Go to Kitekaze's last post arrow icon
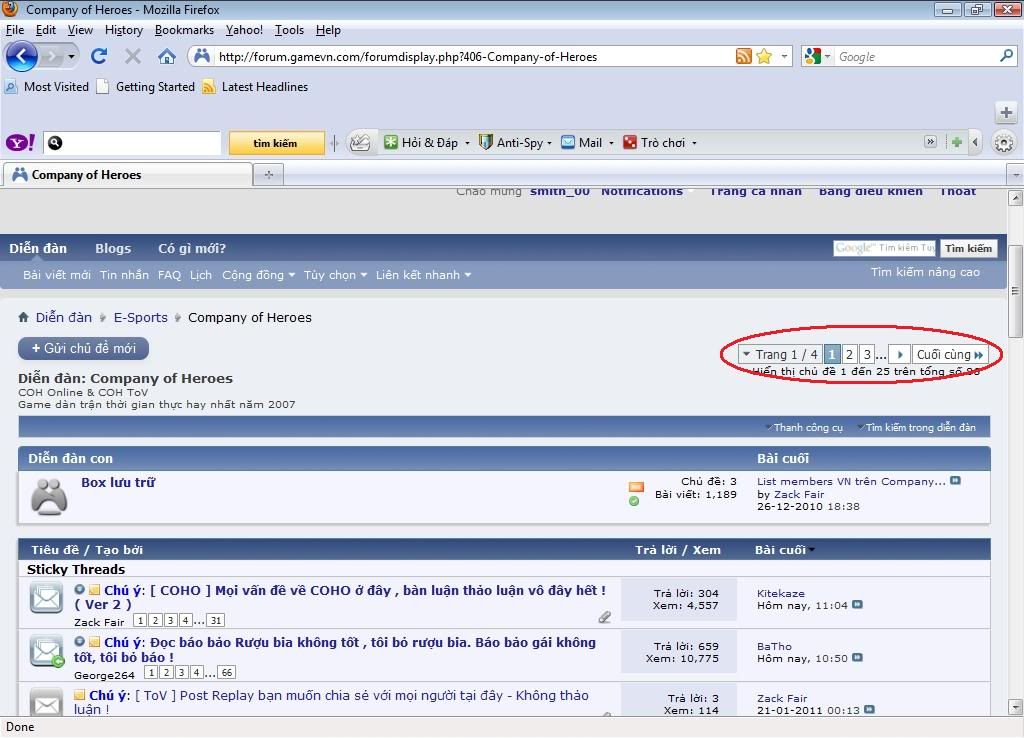 (x=857, y=605)
